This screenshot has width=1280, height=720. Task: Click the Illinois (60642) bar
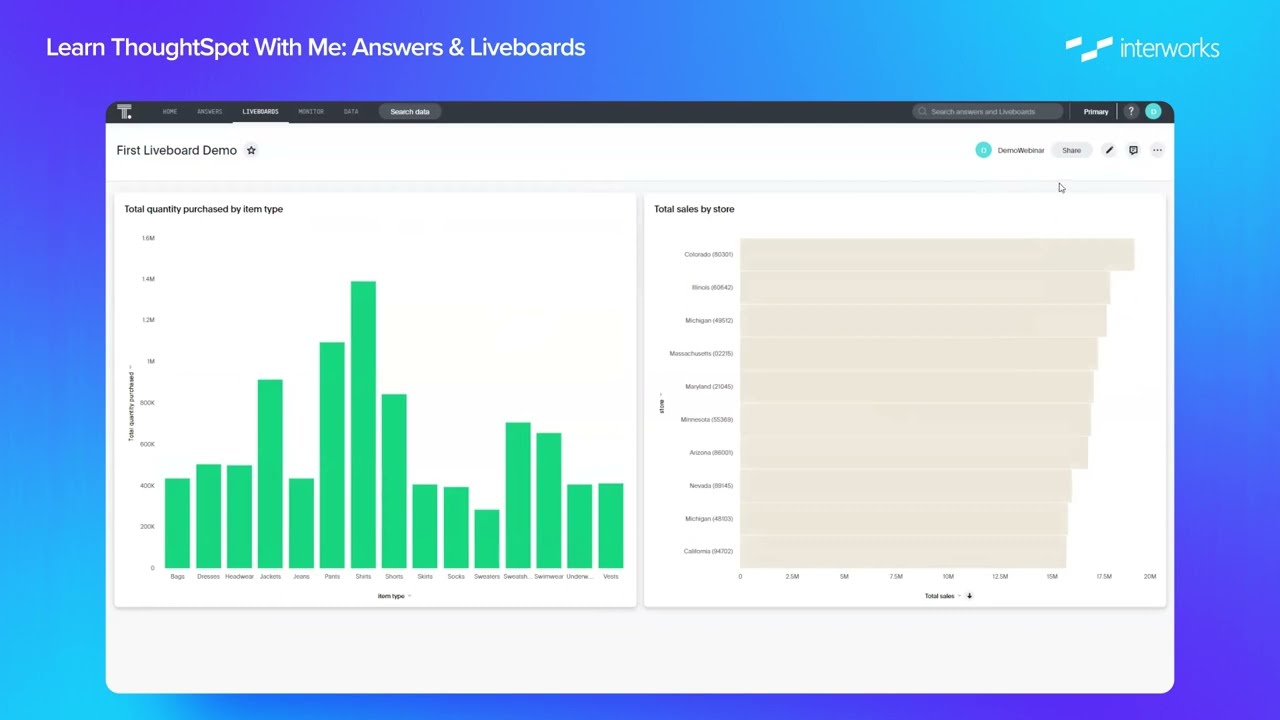point(925,287)
